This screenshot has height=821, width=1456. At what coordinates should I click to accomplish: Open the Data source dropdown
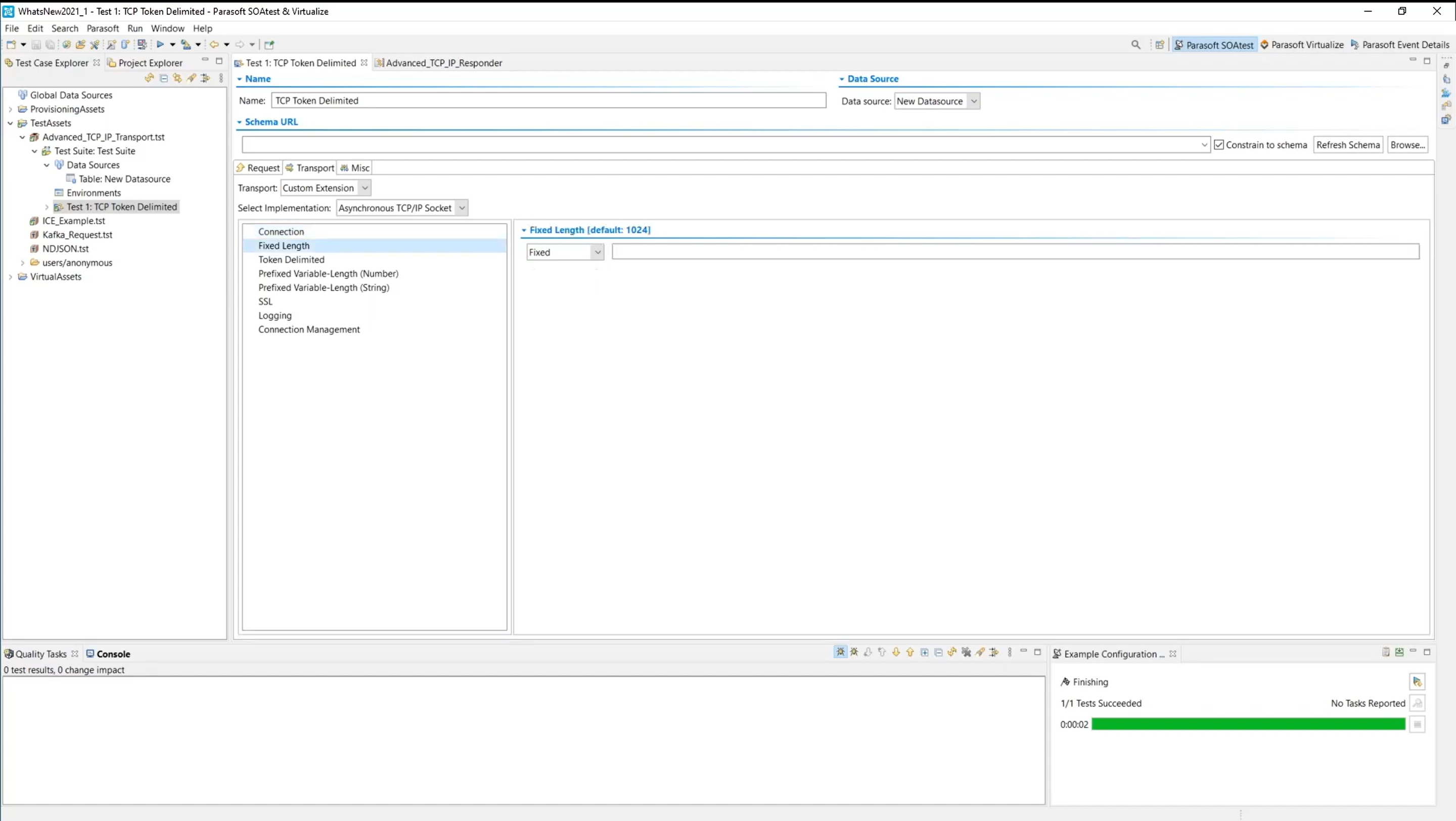point(973,101)
